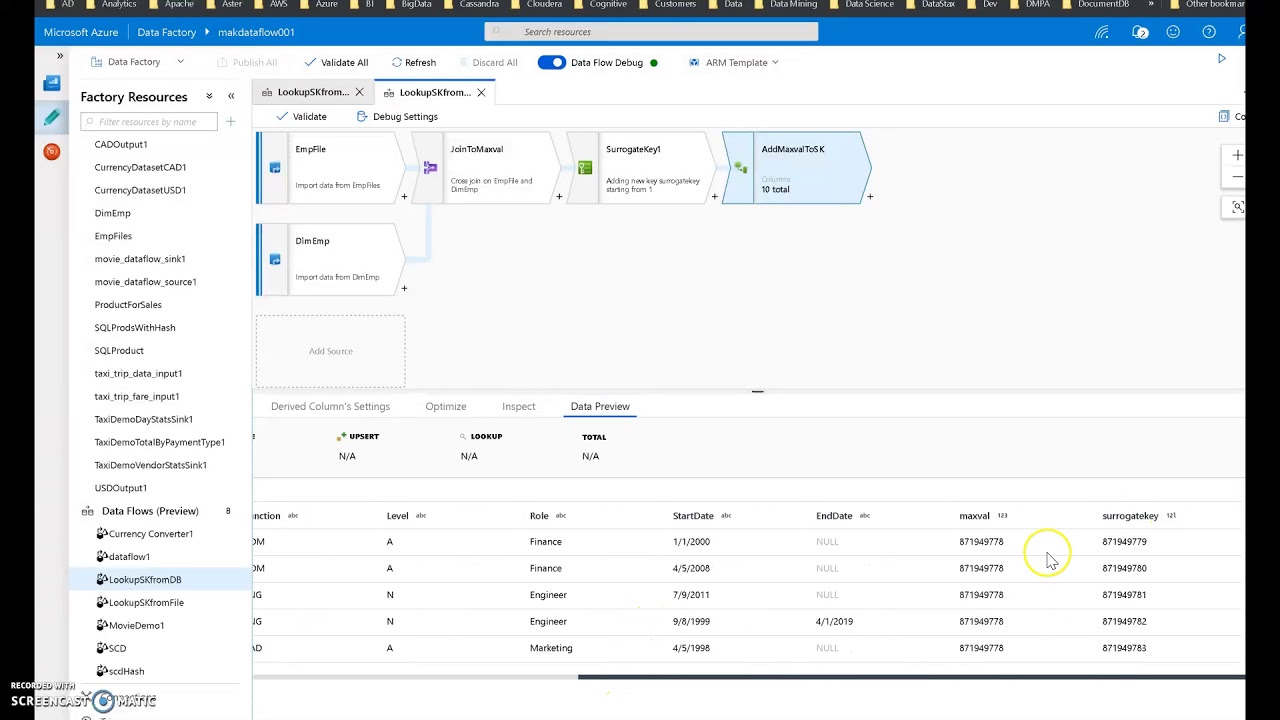Add transformation after SurrogateKey1 with plus
1280x720 pixels.
click(x=714, y=197)
